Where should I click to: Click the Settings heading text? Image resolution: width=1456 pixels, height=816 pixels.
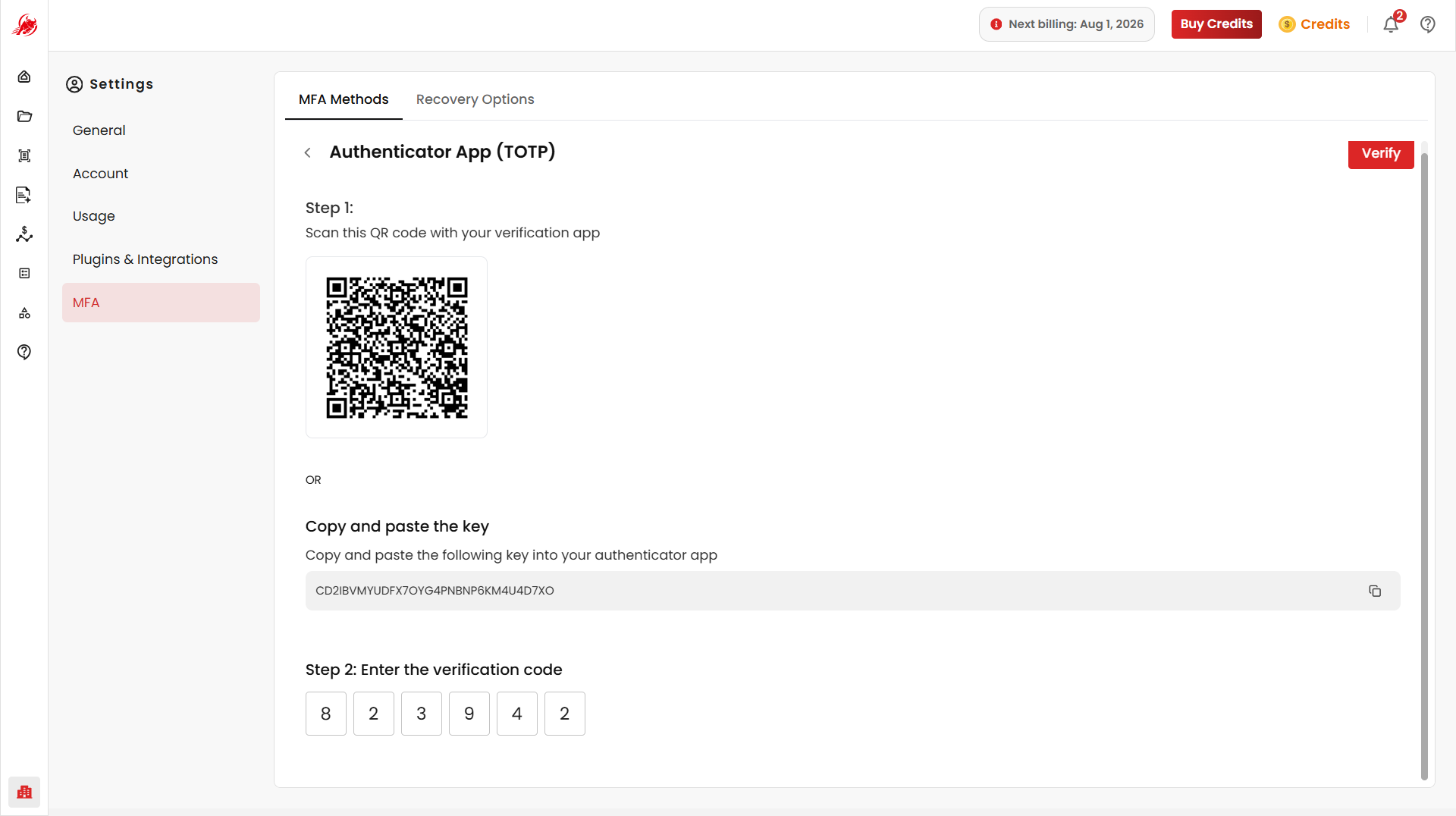121,84
